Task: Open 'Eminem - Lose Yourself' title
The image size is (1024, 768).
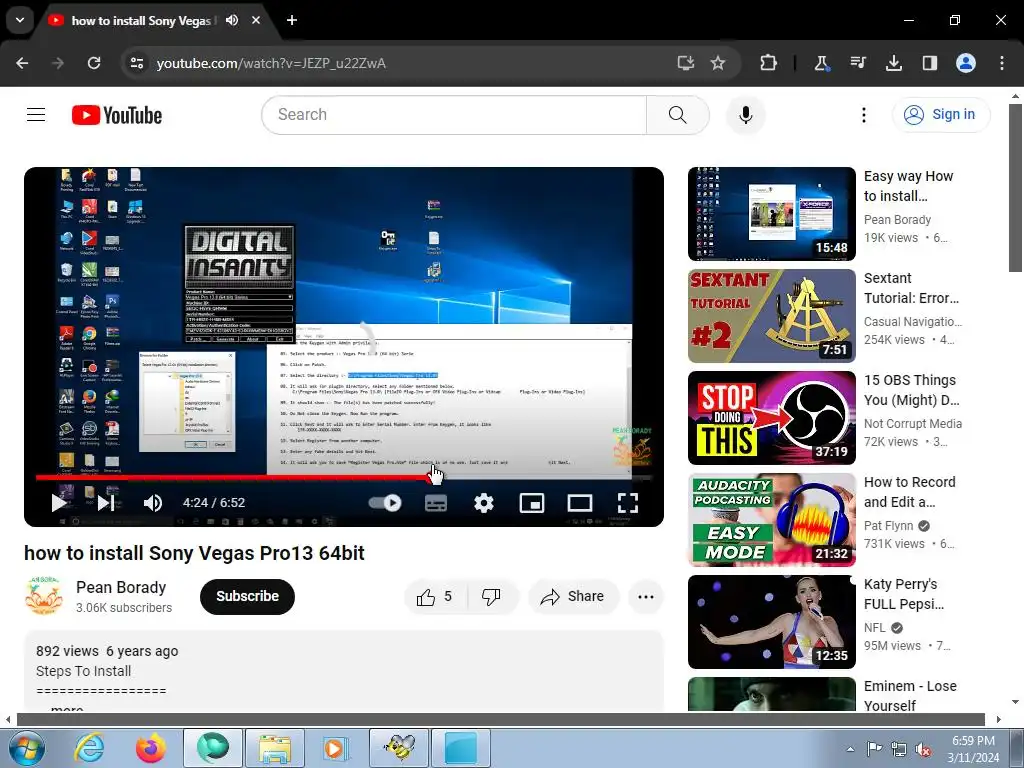Action: point(910,696)
